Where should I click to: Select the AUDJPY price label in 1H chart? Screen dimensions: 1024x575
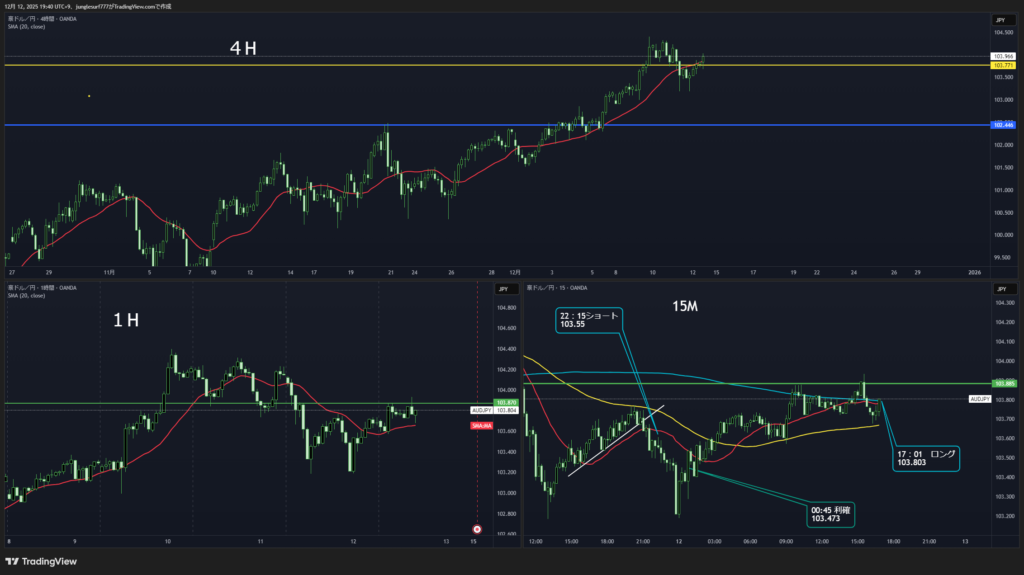point(481,410)
